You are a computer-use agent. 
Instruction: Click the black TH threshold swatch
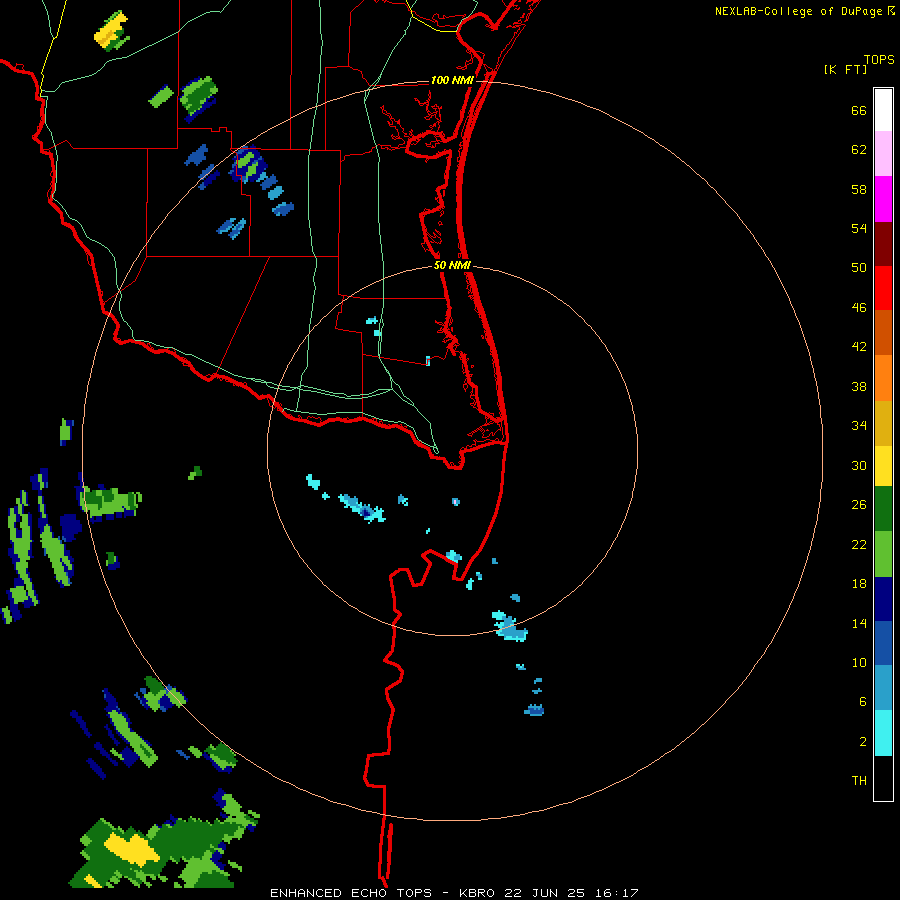[x=883, y=778]
